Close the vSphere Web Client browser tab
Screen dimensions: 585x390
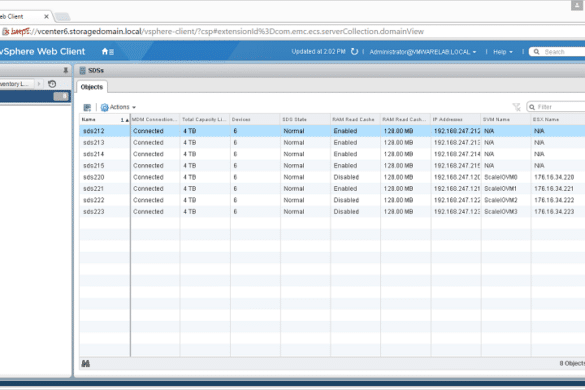coord(46,16)
